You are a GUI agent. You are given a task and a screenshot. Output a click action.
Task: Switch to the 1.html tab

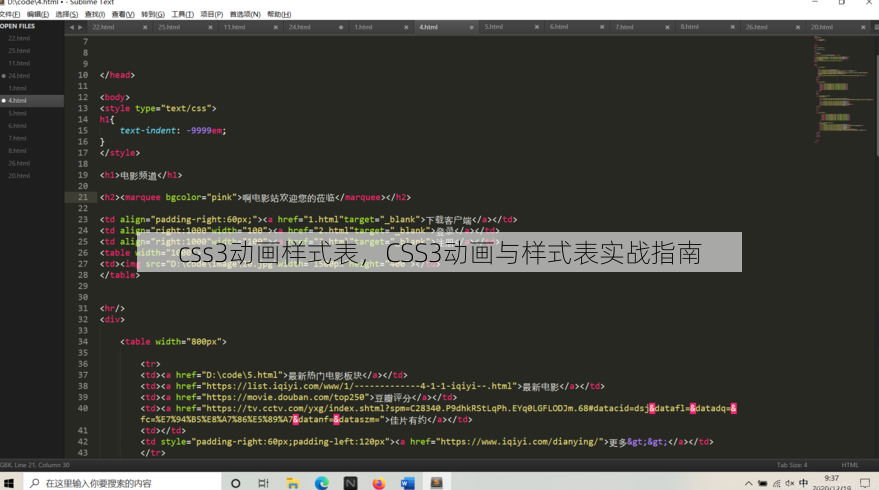[363, 27]
